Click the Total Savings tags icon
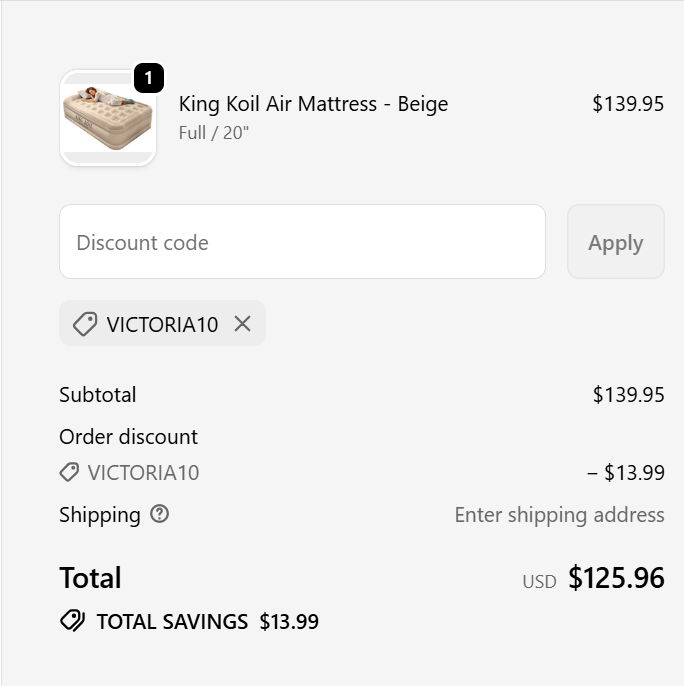The image size is (684, 686). [73, 621]
